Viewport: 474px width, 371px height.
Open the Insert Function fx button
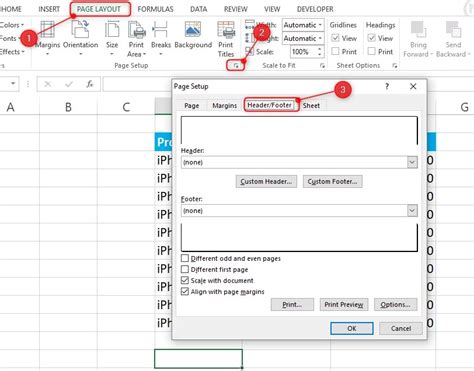coord(90,84)
